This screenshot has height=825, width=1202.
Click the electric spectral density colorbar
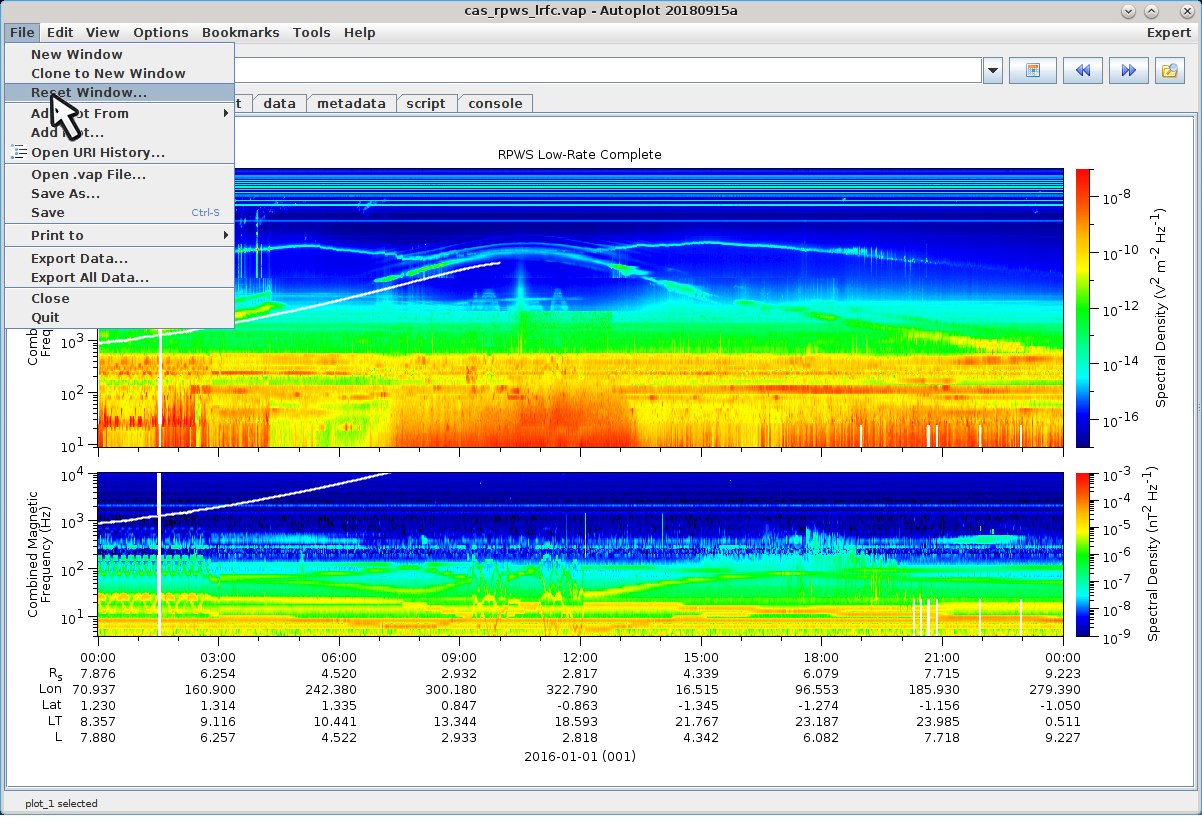point(1083,307)
